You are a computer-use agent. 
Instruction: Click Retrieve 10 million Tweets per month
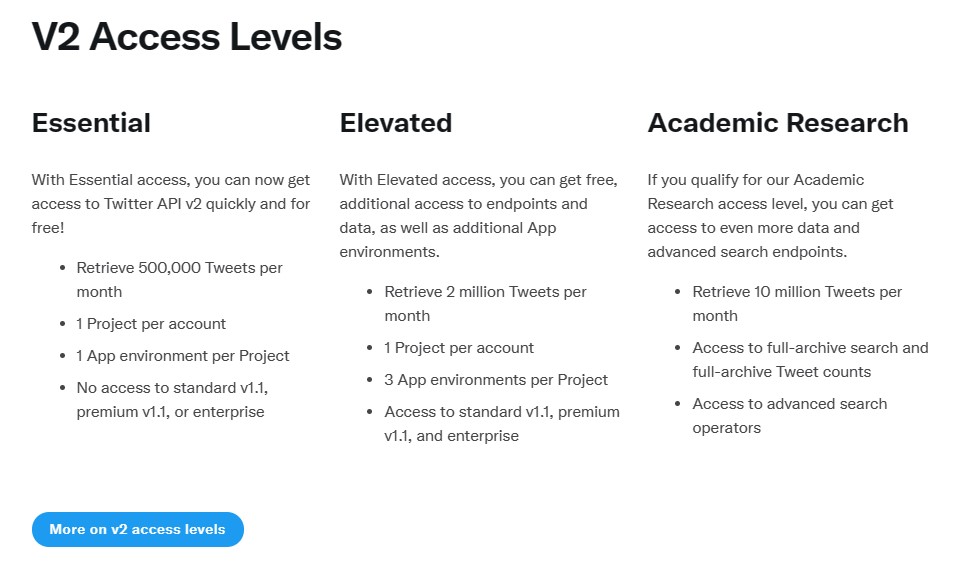click(x=797, y=303)
